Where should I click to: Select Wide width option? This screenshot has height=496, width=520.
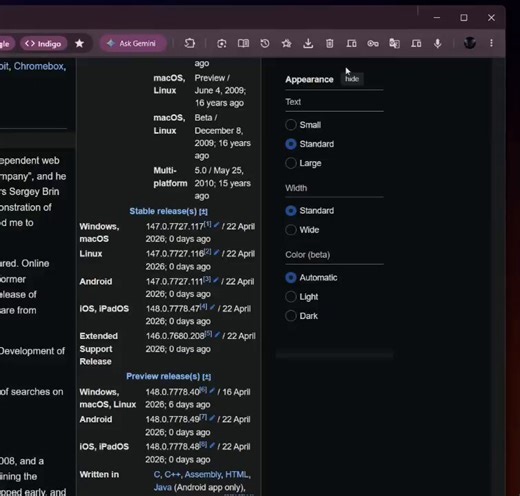(x=291, y=230)
